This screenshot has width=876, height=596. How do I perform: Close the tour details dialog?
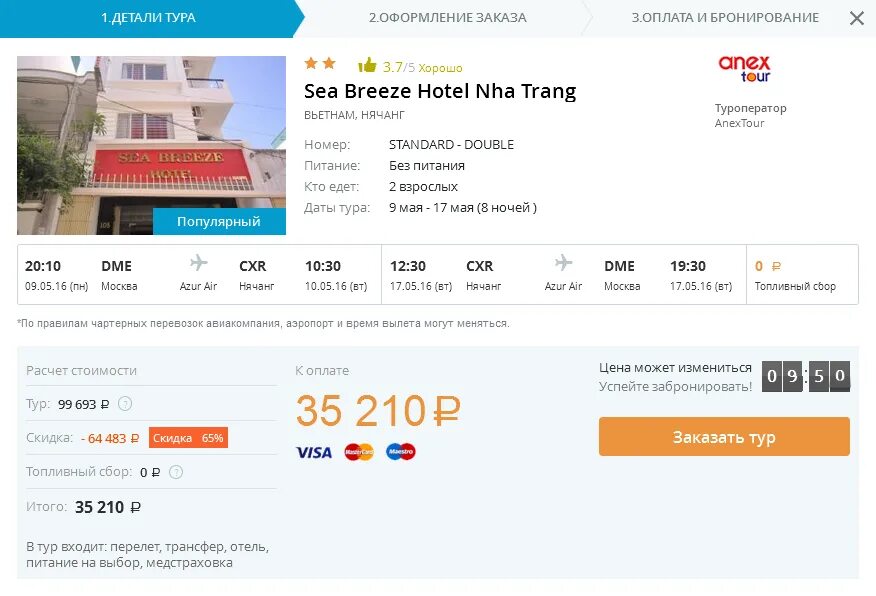pos(856,18)
